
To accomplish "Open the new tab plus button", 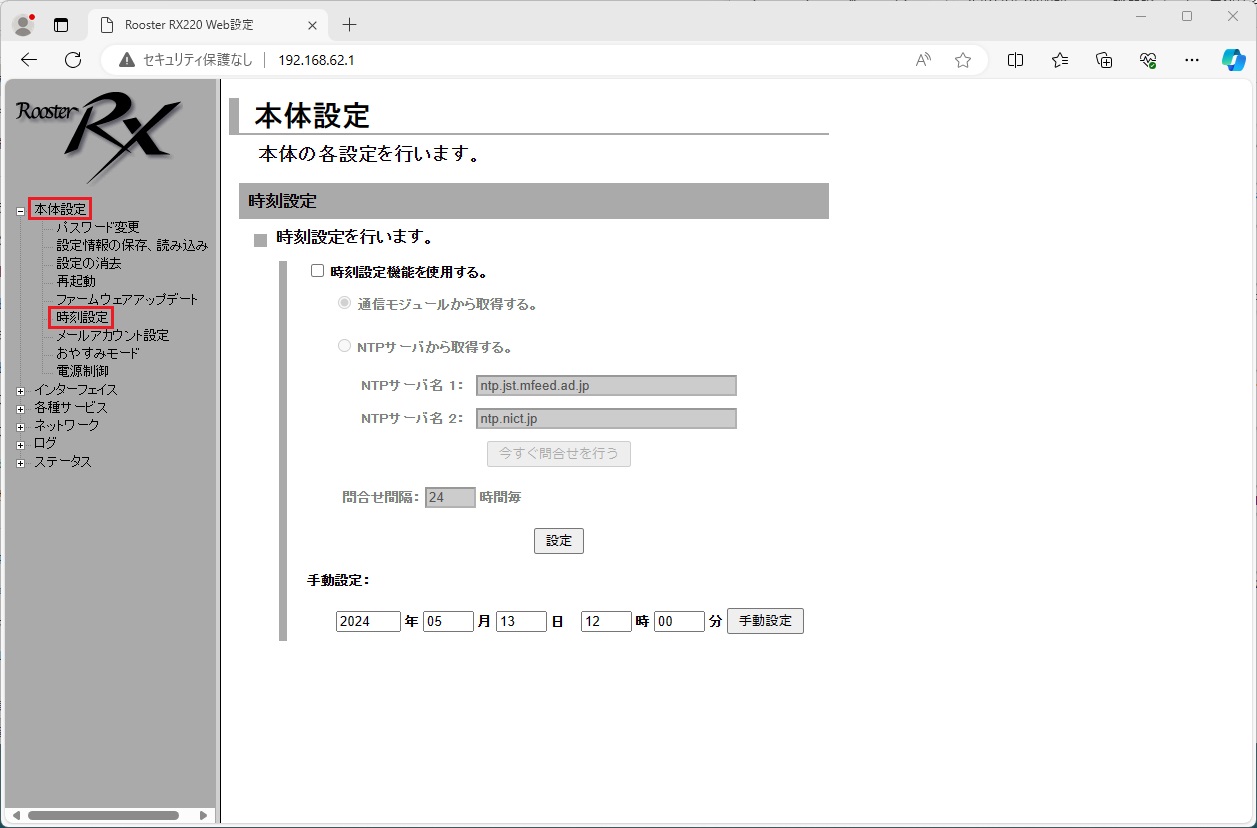I will [349, 24].
